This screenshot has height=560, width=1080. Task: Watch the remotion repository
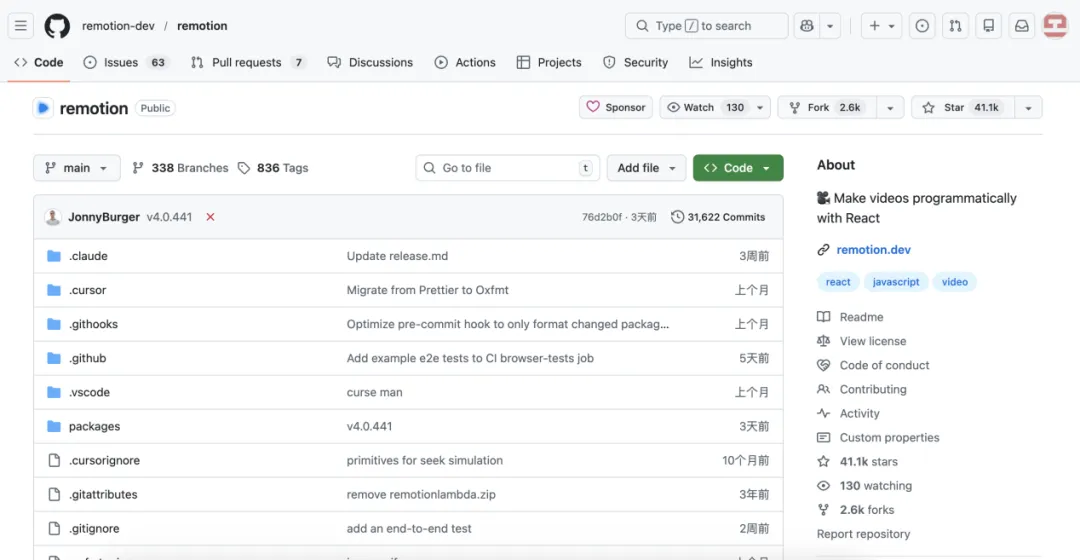click(705, 107)
